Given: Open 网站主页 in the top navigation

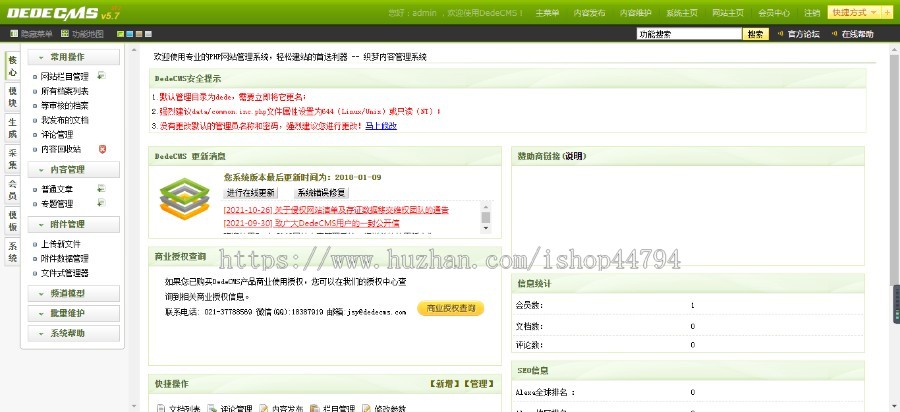Looking at the screenshot, I should coord(728,13).
